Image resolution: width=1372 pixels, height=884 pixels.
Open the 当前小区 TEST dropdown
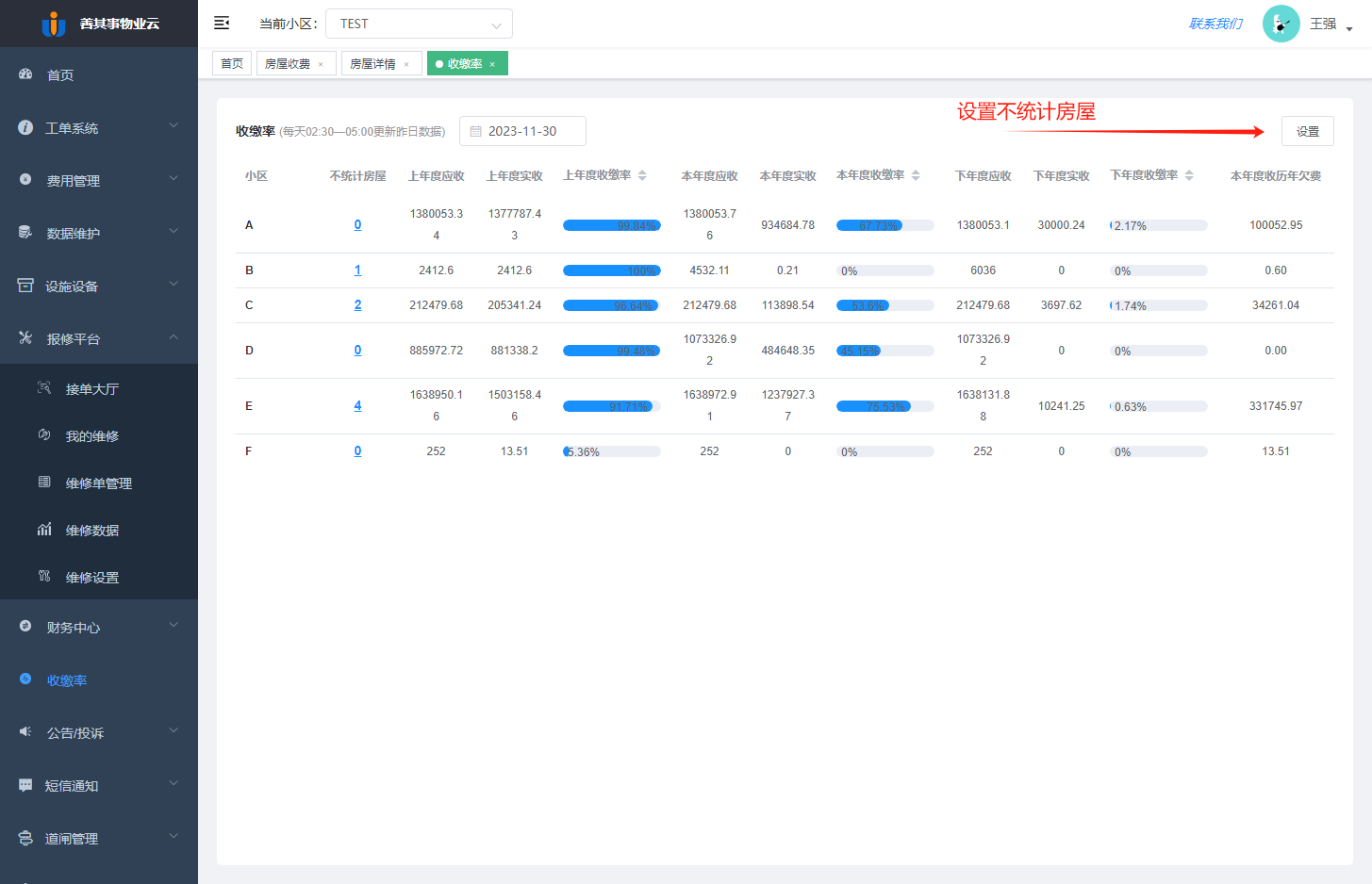click(x=419, y=24)
